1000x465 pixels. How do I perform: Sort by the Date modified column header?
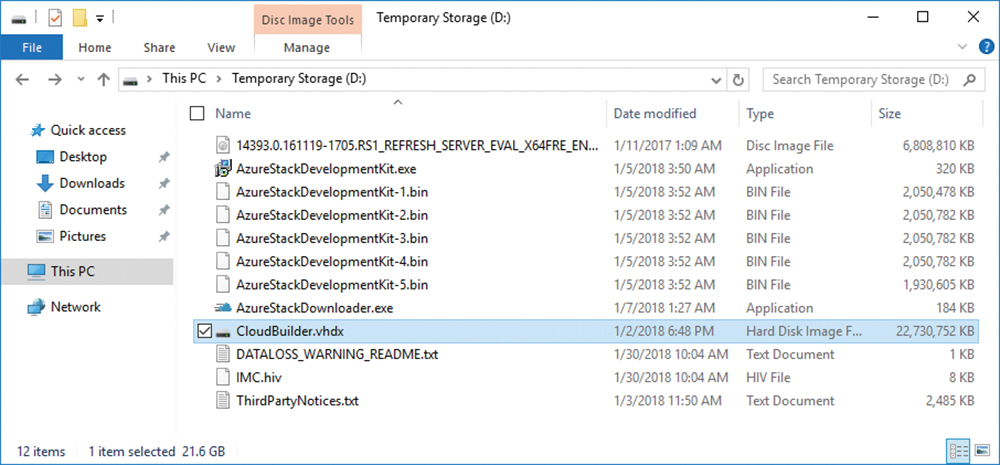click(x=654, y=114)
